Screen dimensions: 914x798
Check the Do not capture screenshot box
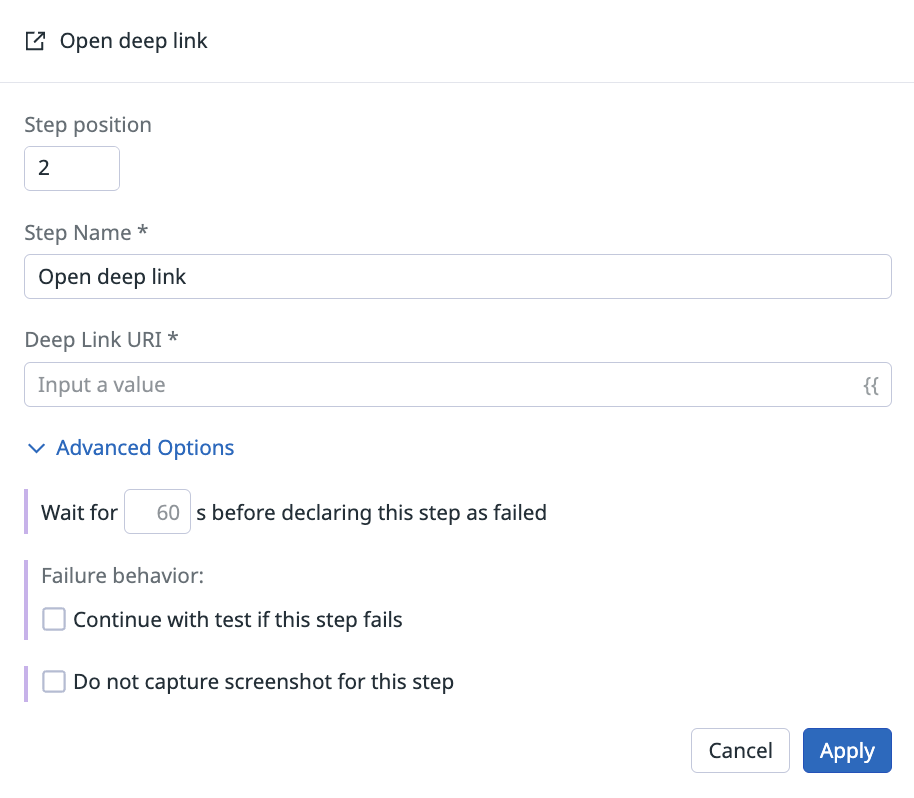click(x=54, y=681)
